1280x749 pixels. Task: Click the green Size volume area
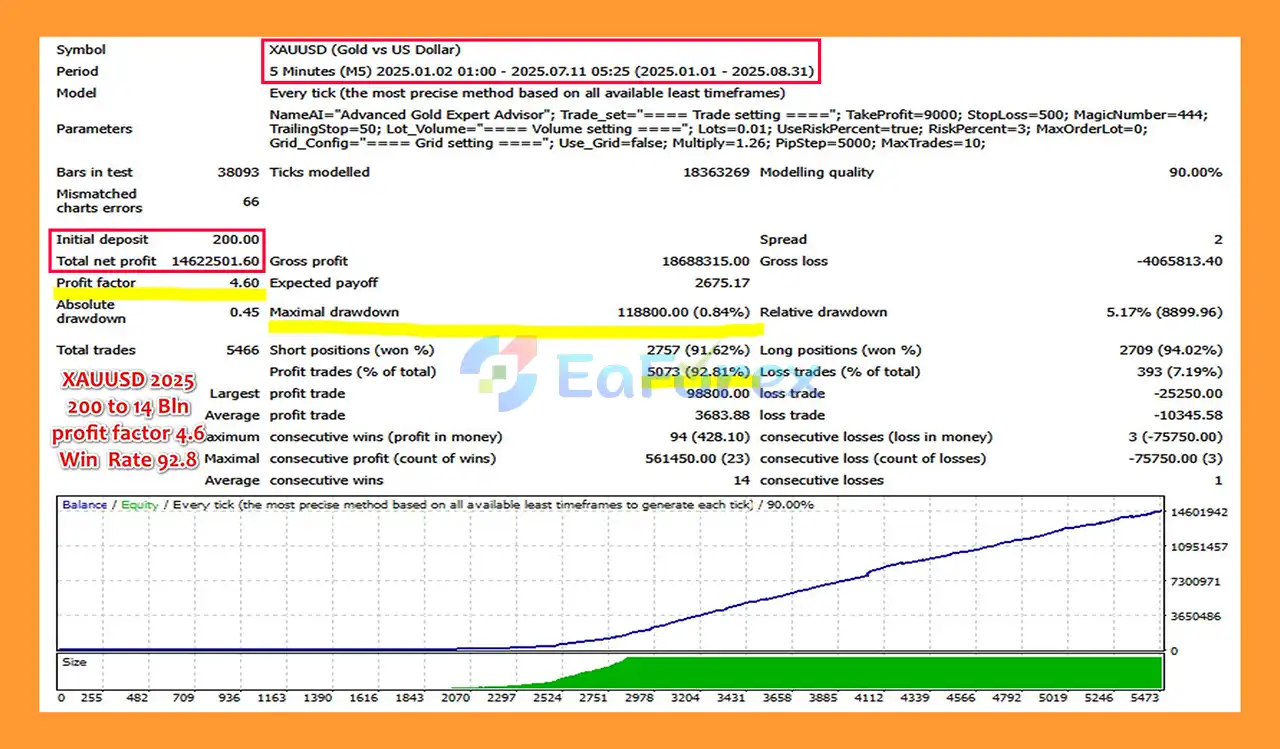(900, 672)
